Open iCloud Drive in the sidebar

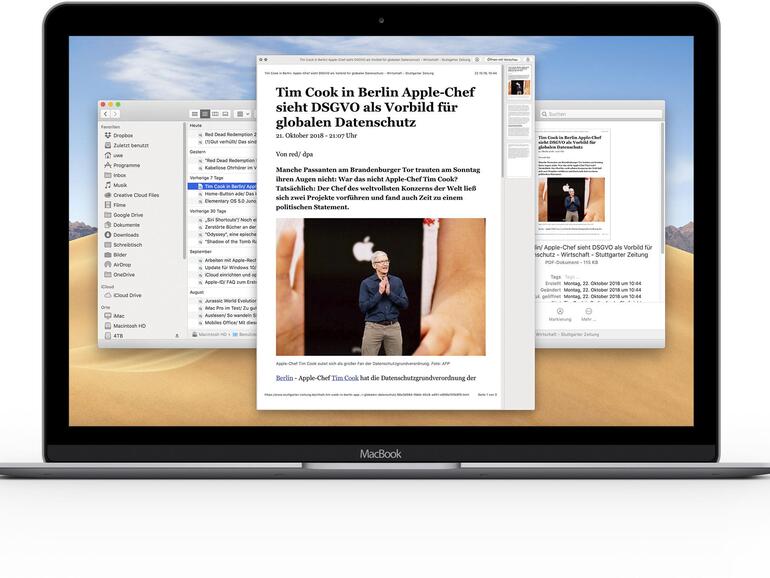(x=123, y=295)
